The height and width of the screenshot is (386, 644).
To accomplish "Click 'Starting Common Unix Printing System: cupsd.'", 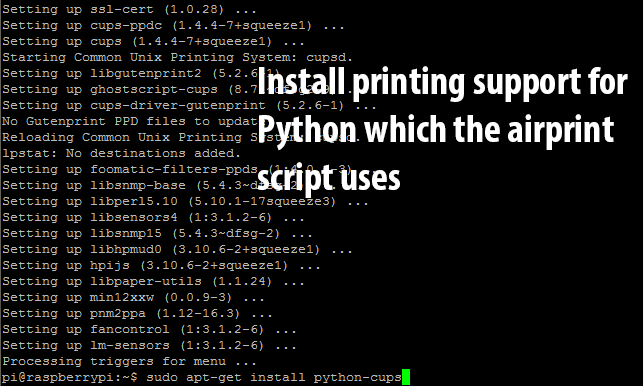I will click(x=177, y=57).
